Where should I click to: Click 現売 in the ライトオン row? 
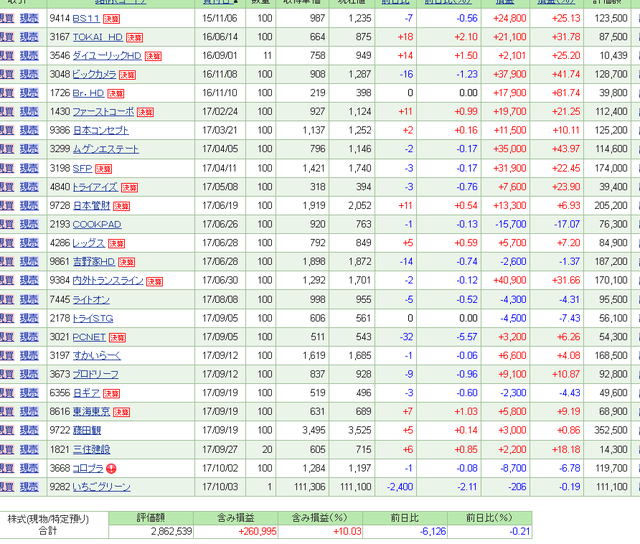(x=29, y=300)
